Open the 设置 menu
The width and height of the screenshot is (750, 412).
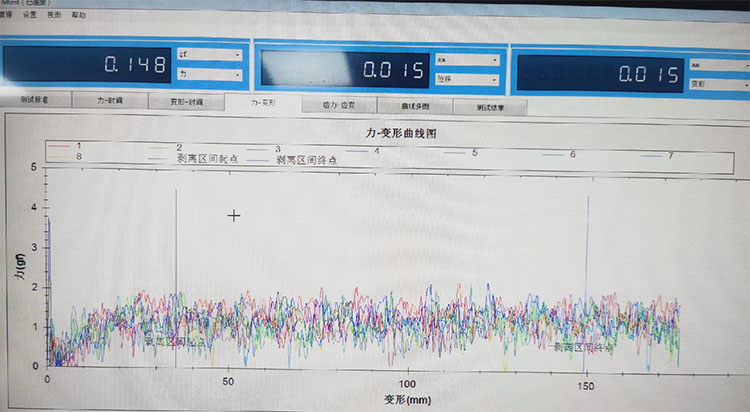pos(30,16)
